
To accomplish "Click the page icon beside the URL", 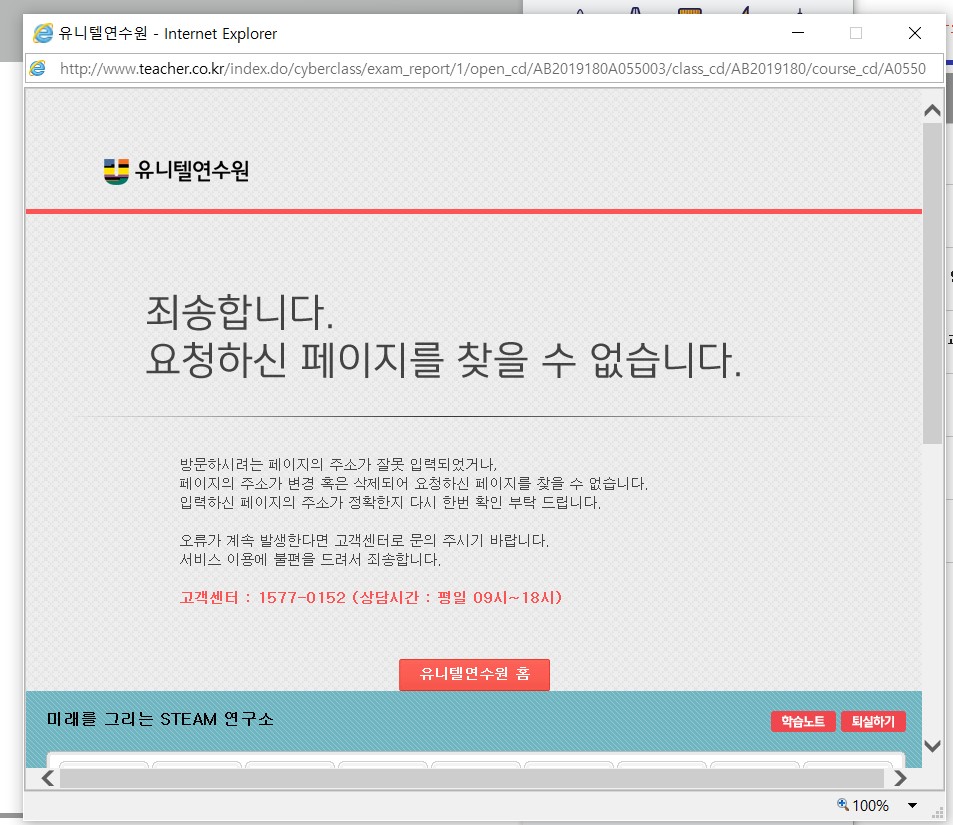I will pos(38,69).
